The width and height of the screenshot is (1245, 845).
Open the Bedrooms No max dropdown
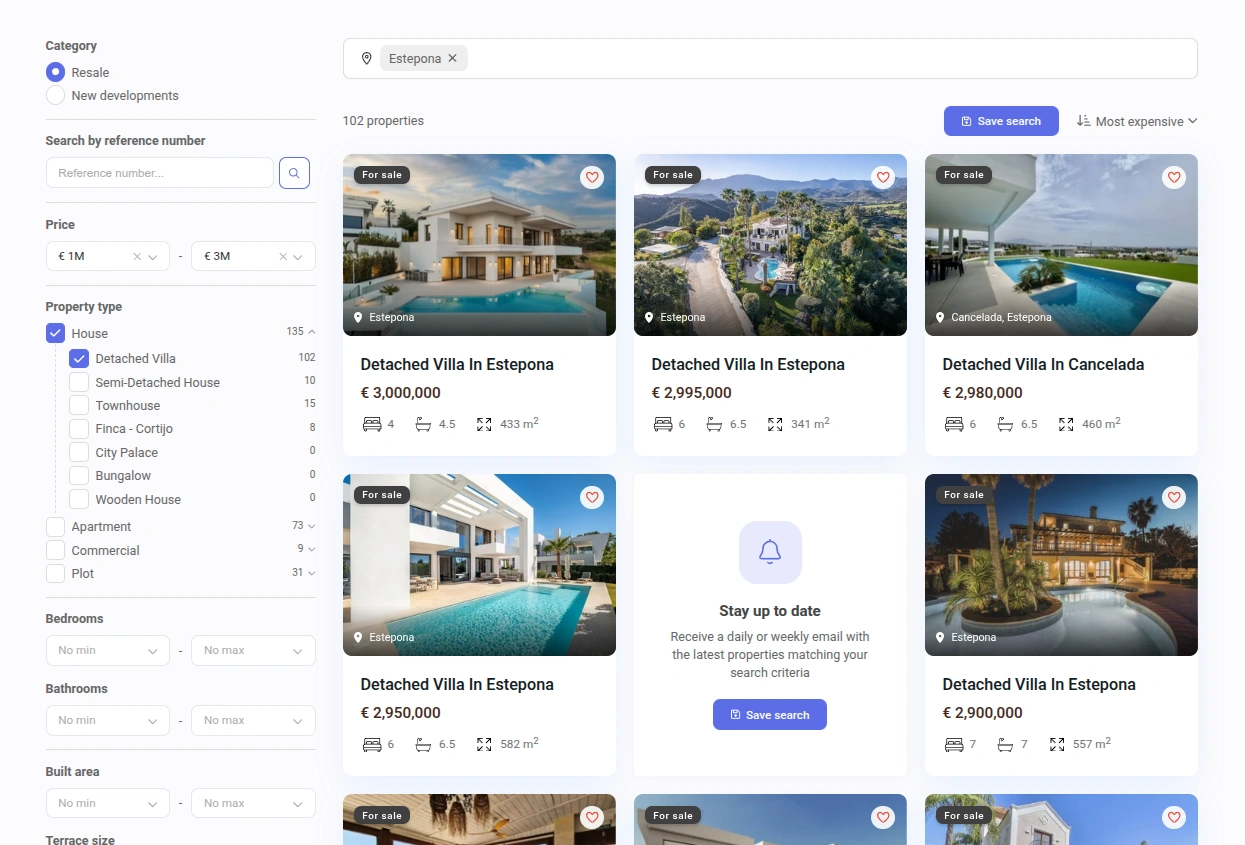(x=253, y=650)
